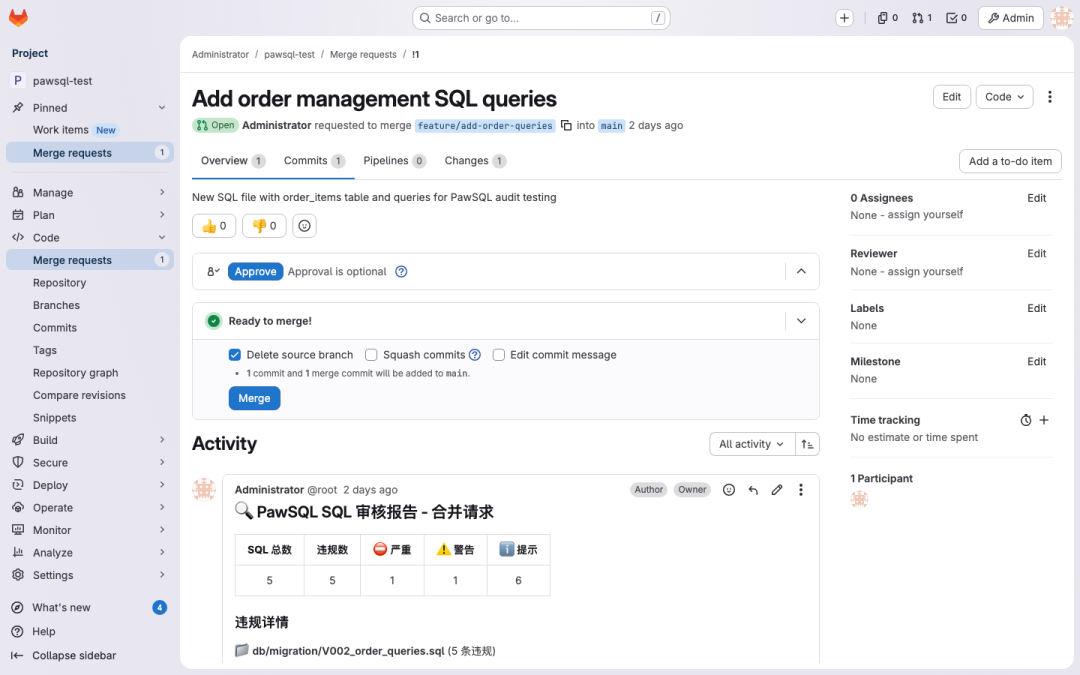Enable Edit commit message checkbox
The image size is (1080, 675).
click(x=499, y=355)
